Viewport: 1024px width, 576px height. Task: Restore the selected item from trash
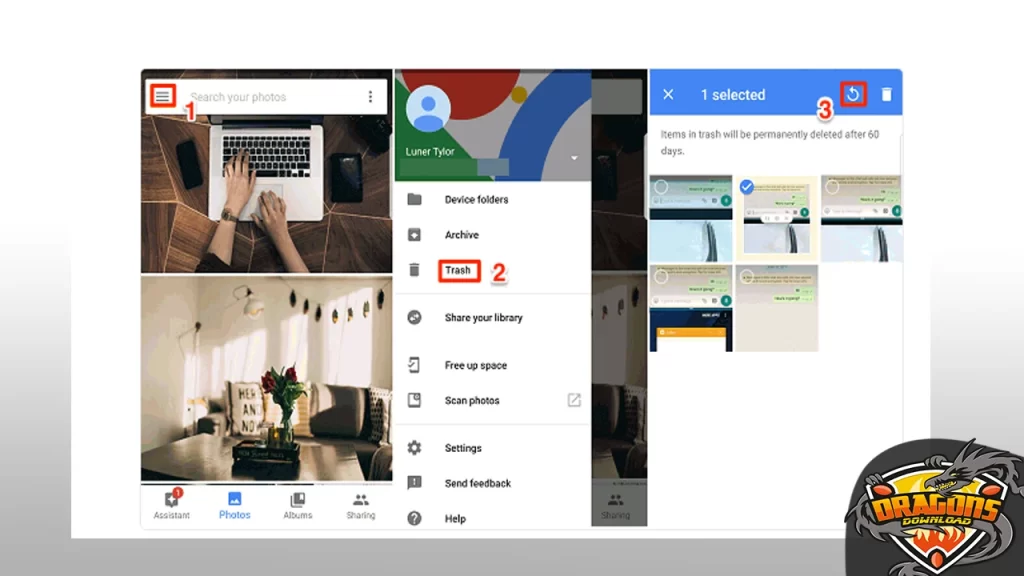[x=853, y=94]
